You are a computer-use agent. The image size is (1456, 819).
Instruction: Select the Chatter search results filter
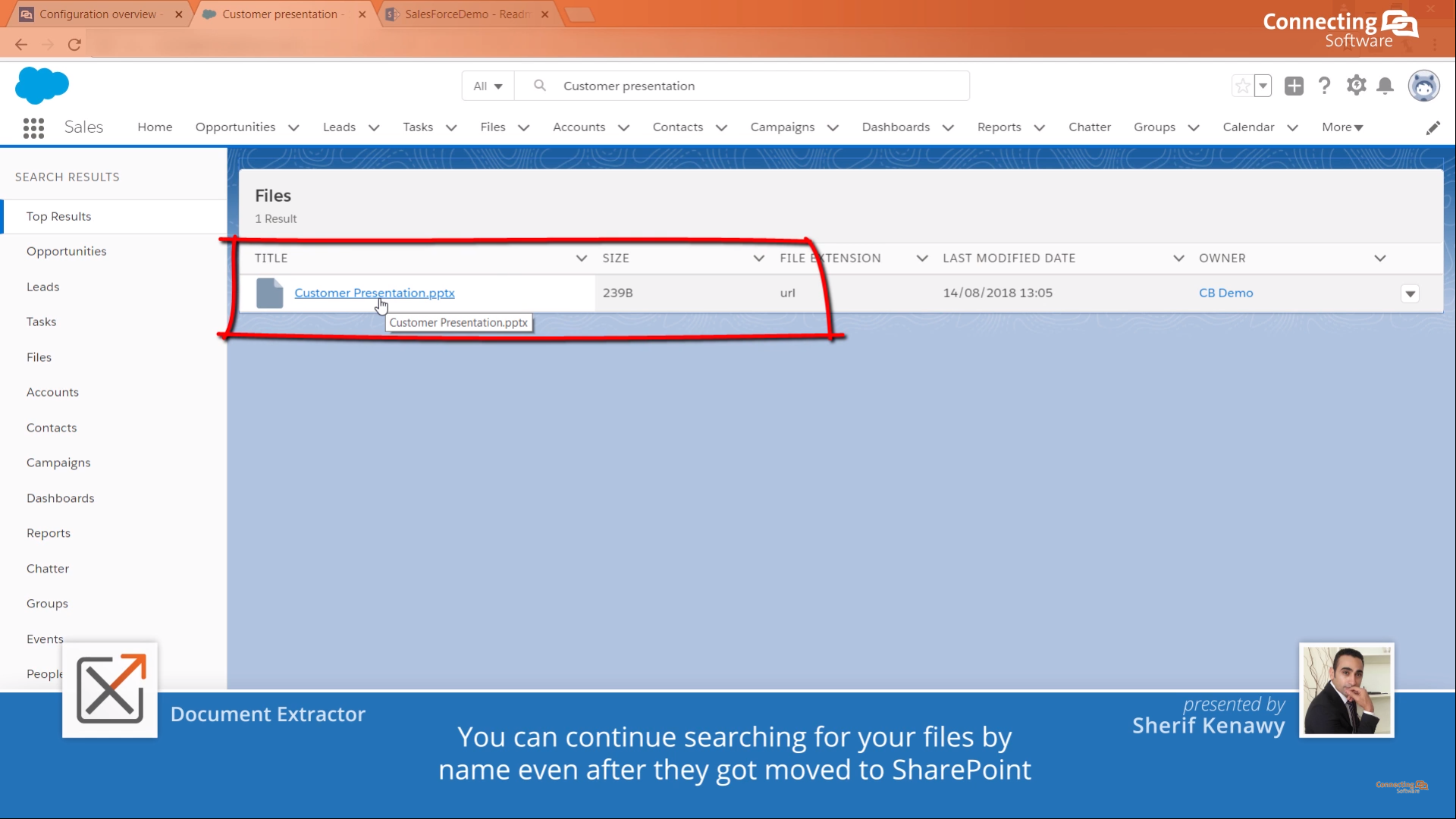(48, 568)
